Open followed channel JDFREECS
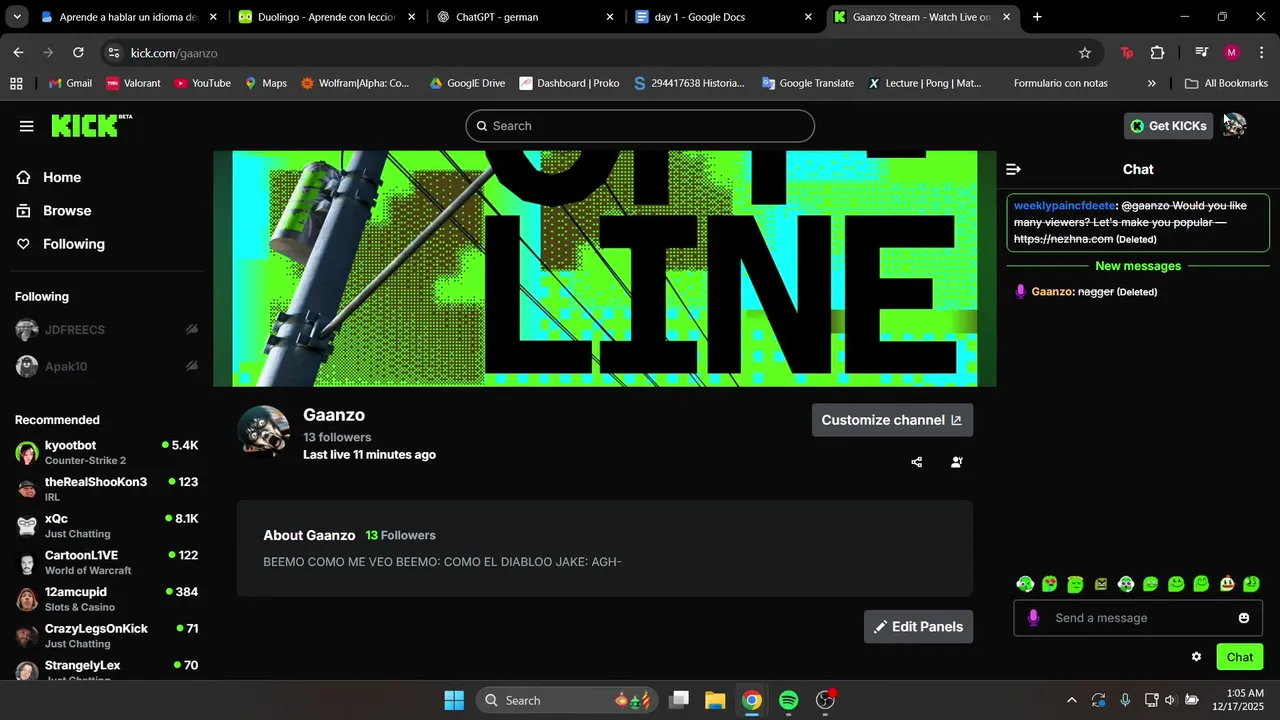Screen dimensions: 1280x720 (106, 330)
